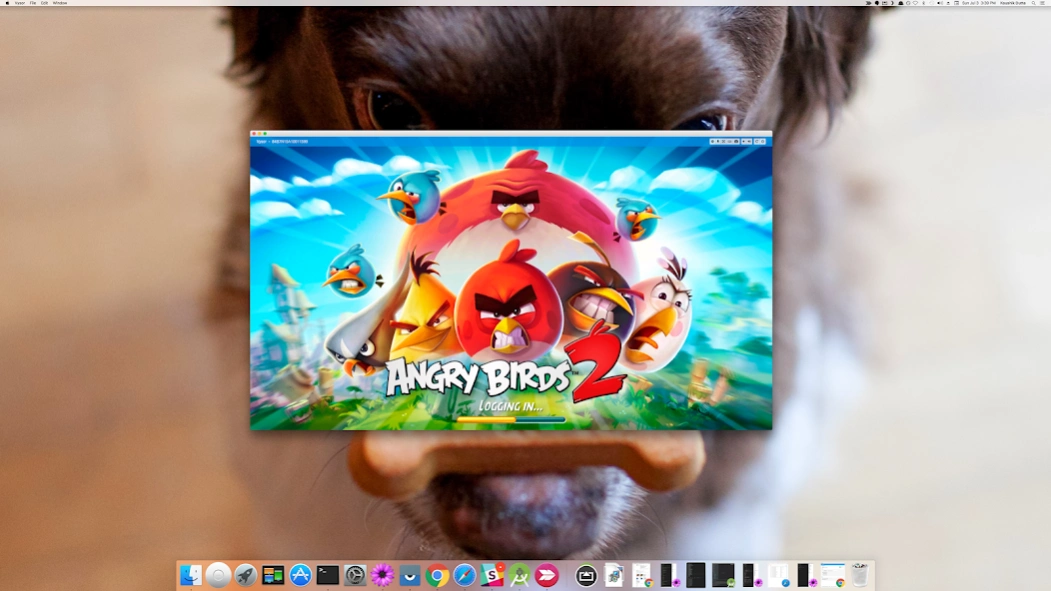Launch Sketch from the Dock
Image resolution: width=1051 pixels, height=591 pixels.
click(x=491, y=575)
